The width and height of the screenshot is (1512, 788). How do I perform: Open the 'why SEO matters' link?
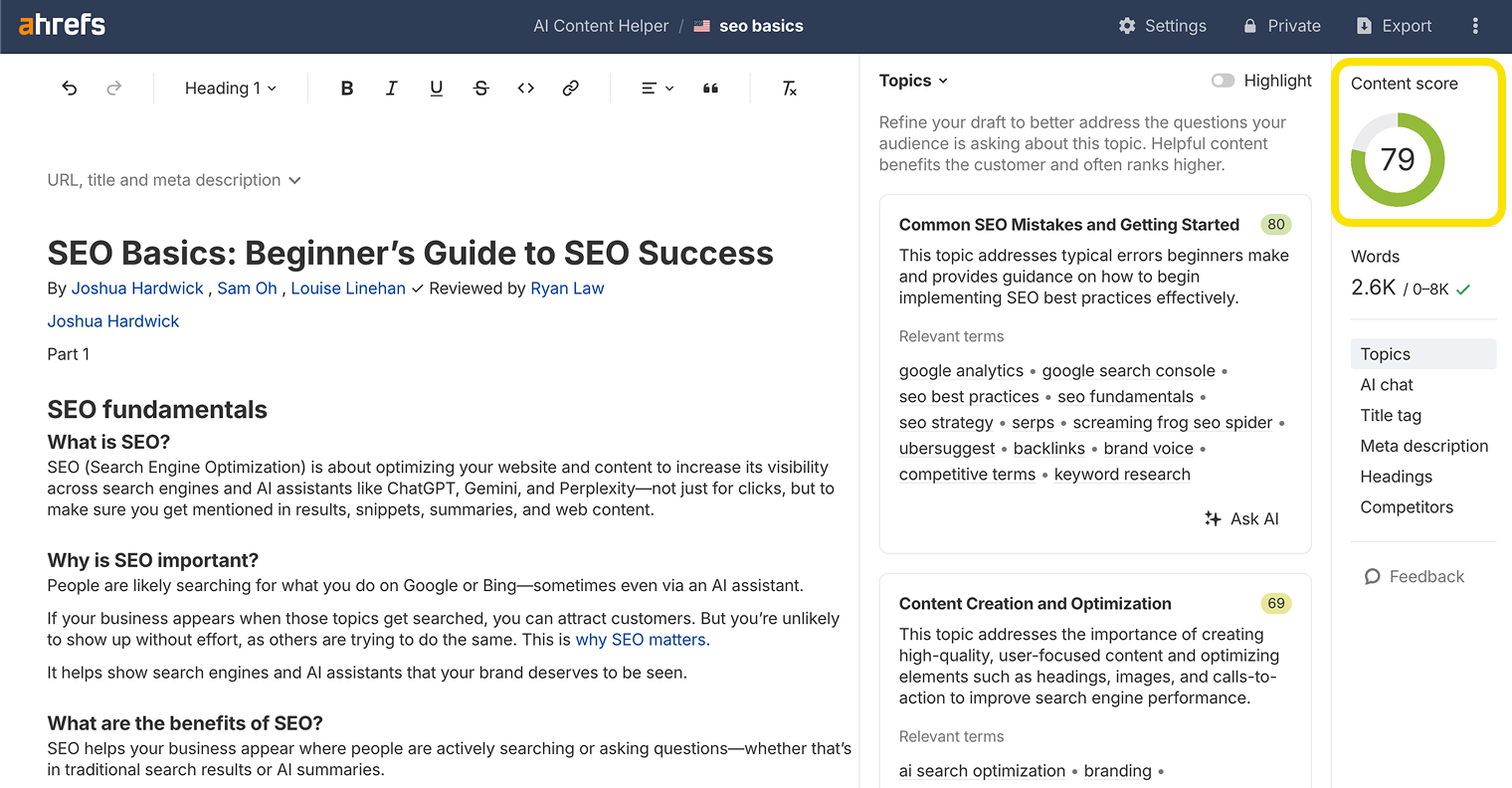click(640, 639)
